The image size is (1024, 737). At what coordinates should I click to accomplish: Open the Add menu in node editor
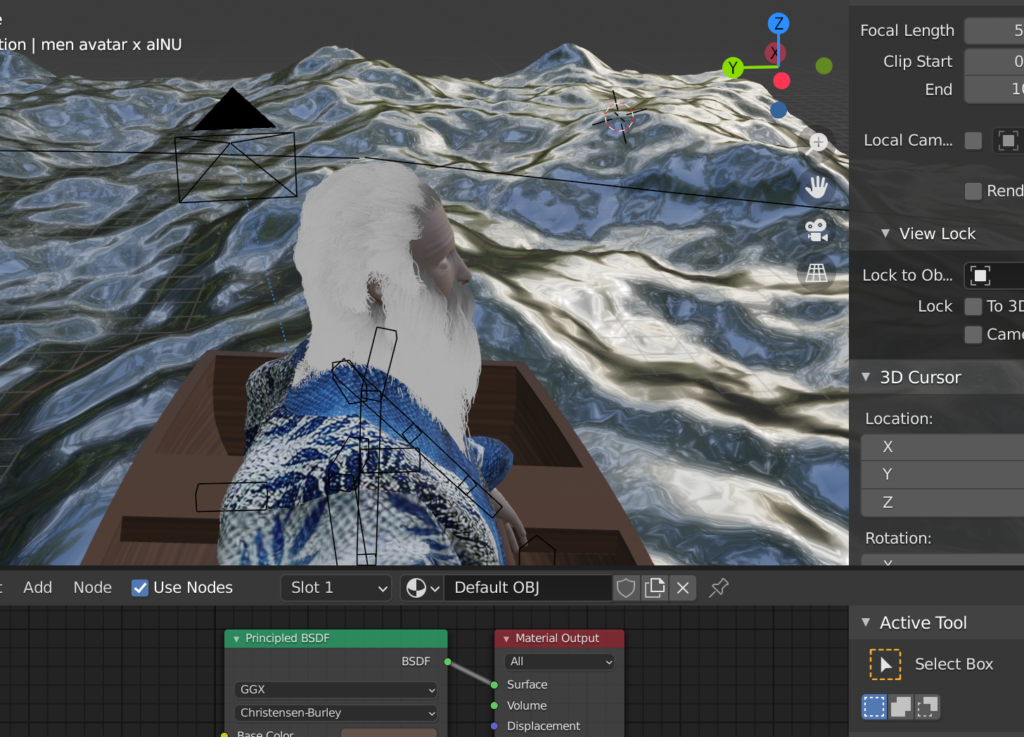point(38,588)
